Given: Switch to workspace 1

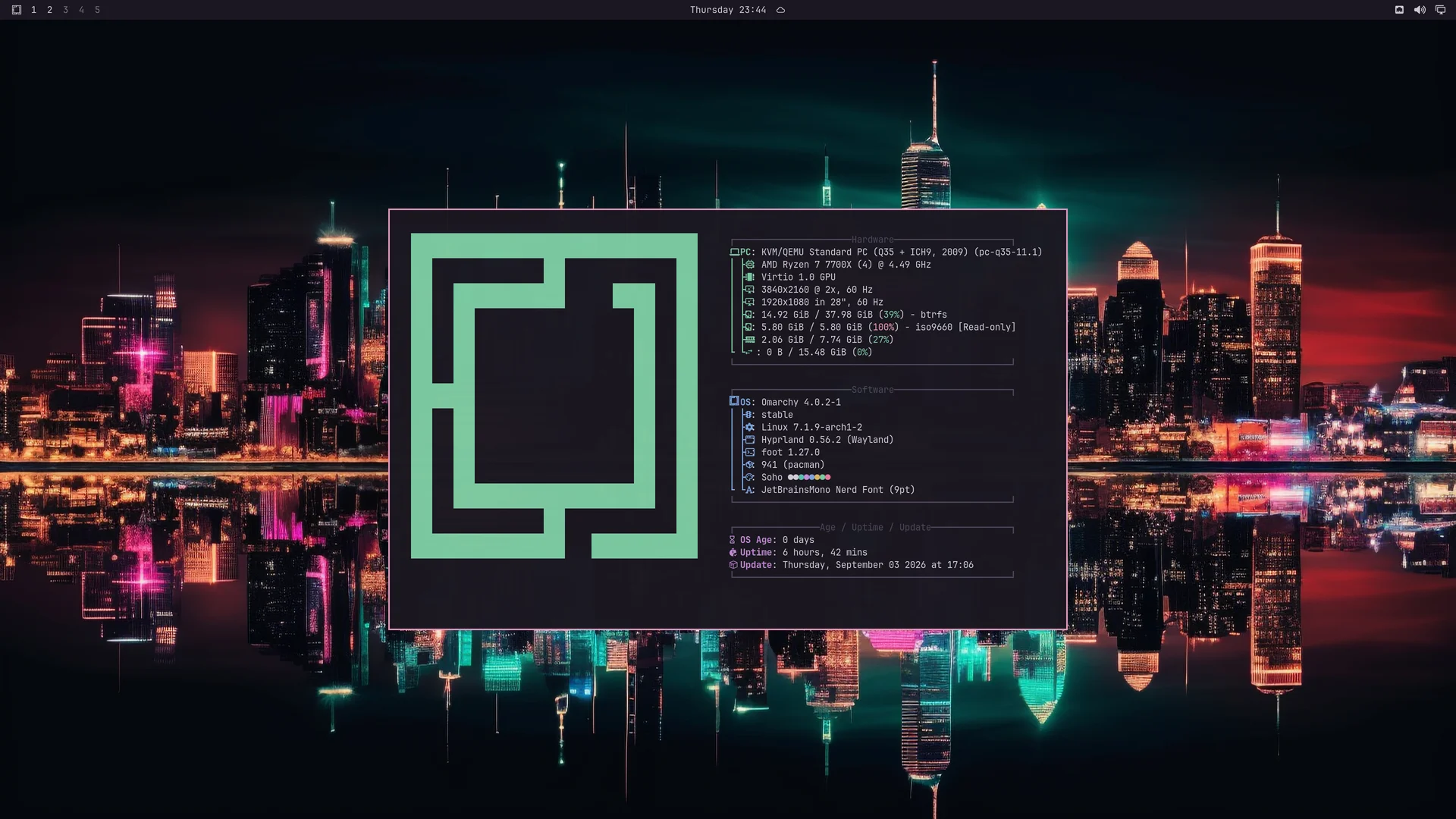Looking at the screenshot, I should [33, 10].
